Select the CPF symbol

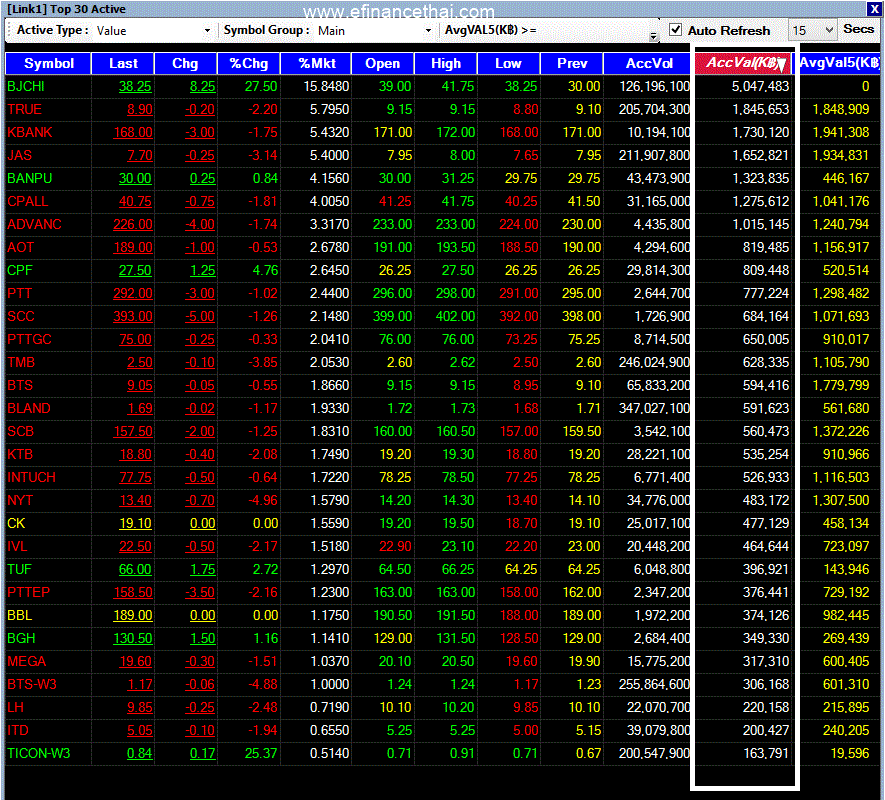(x=20, y=270)
